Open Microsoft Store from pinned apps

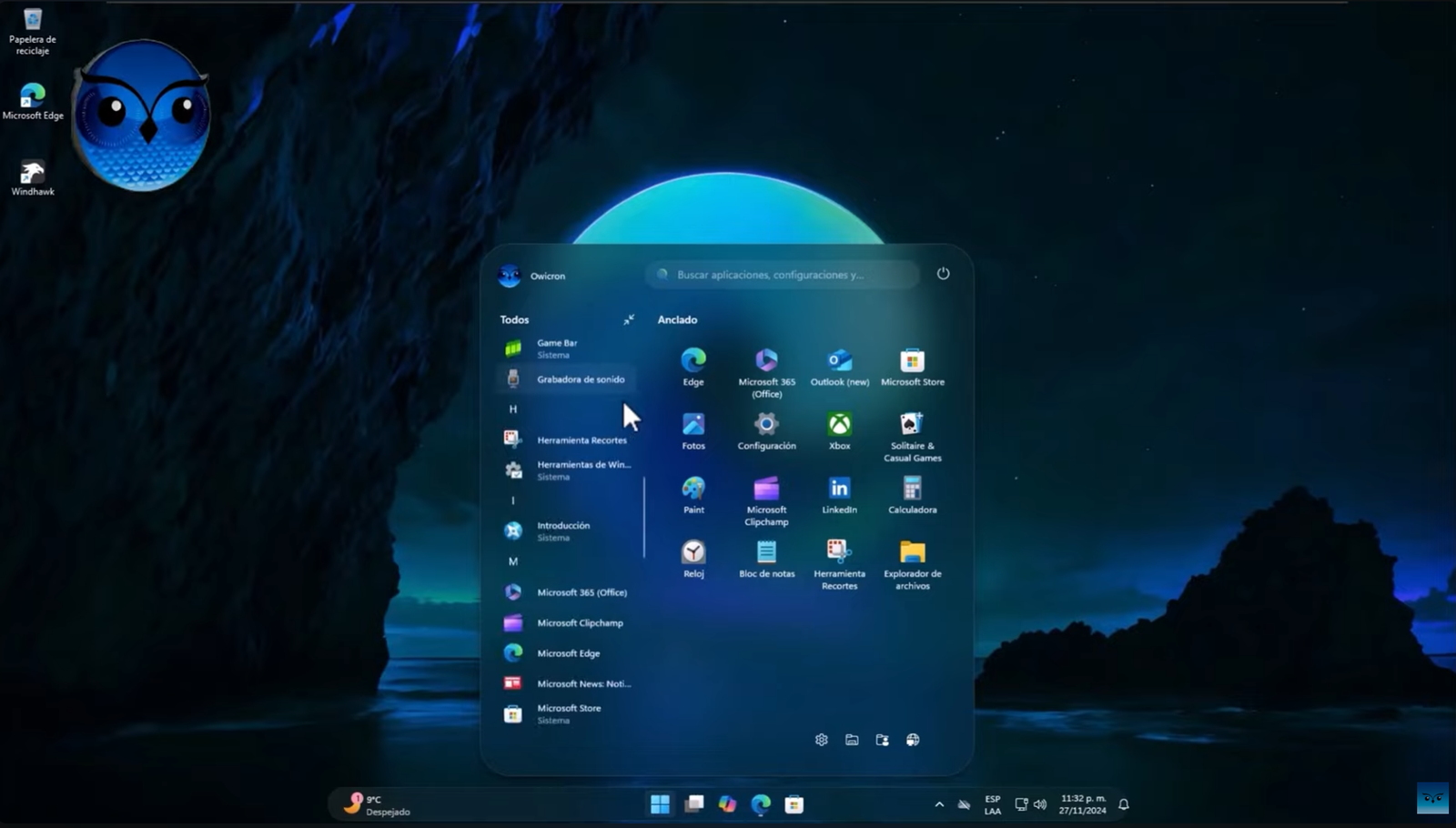(x=912, y=368)
